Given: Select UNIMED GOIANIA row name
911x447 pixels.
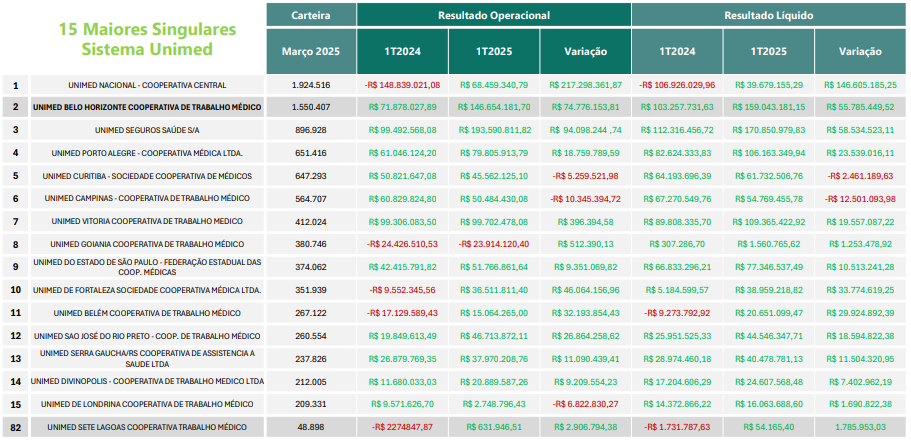Looking at the screenshot, I should point(147,244).
